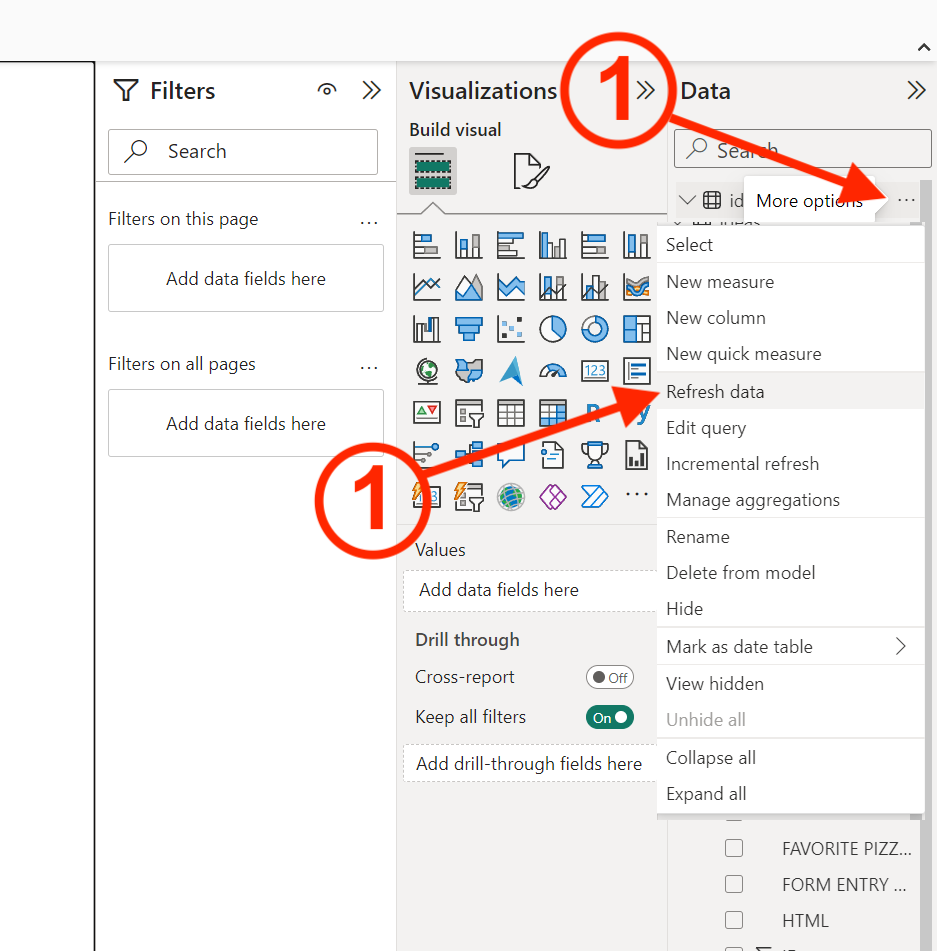
Task: Tick the FAVORITE PIZZ... field checkbox
Action: [734, 848]
